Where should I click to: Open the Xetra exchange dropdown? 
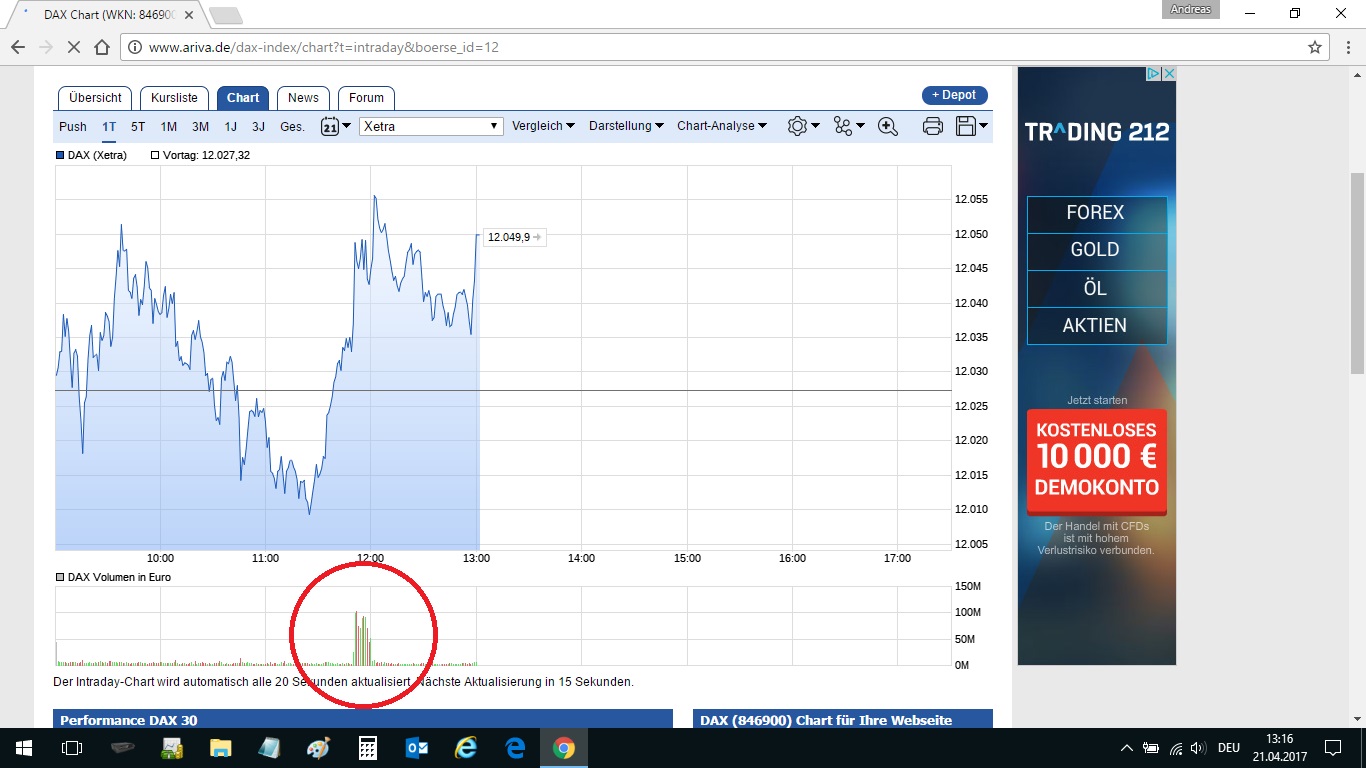(x=430, y=126)
